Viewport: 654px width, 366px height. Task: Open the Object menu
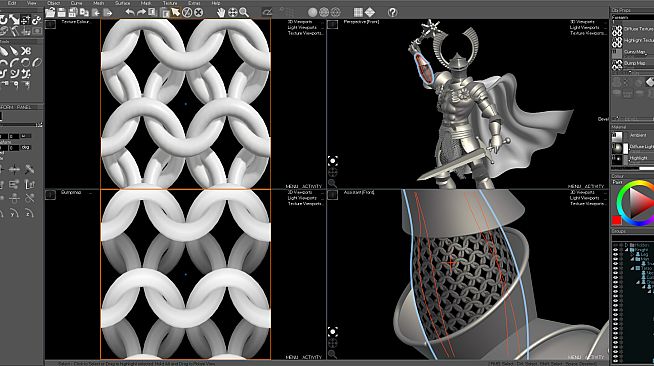click(x=54, y=3)
